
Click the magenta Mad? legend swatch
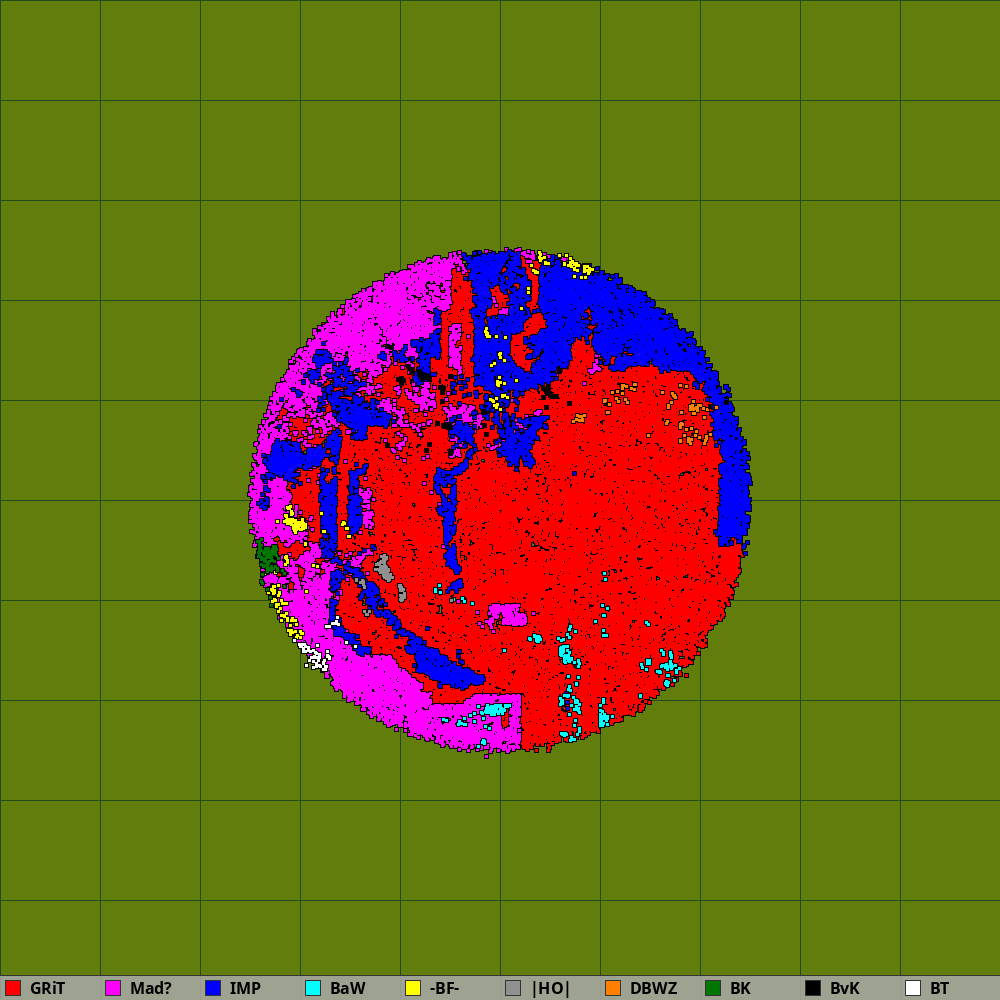[x=113, y=988]
